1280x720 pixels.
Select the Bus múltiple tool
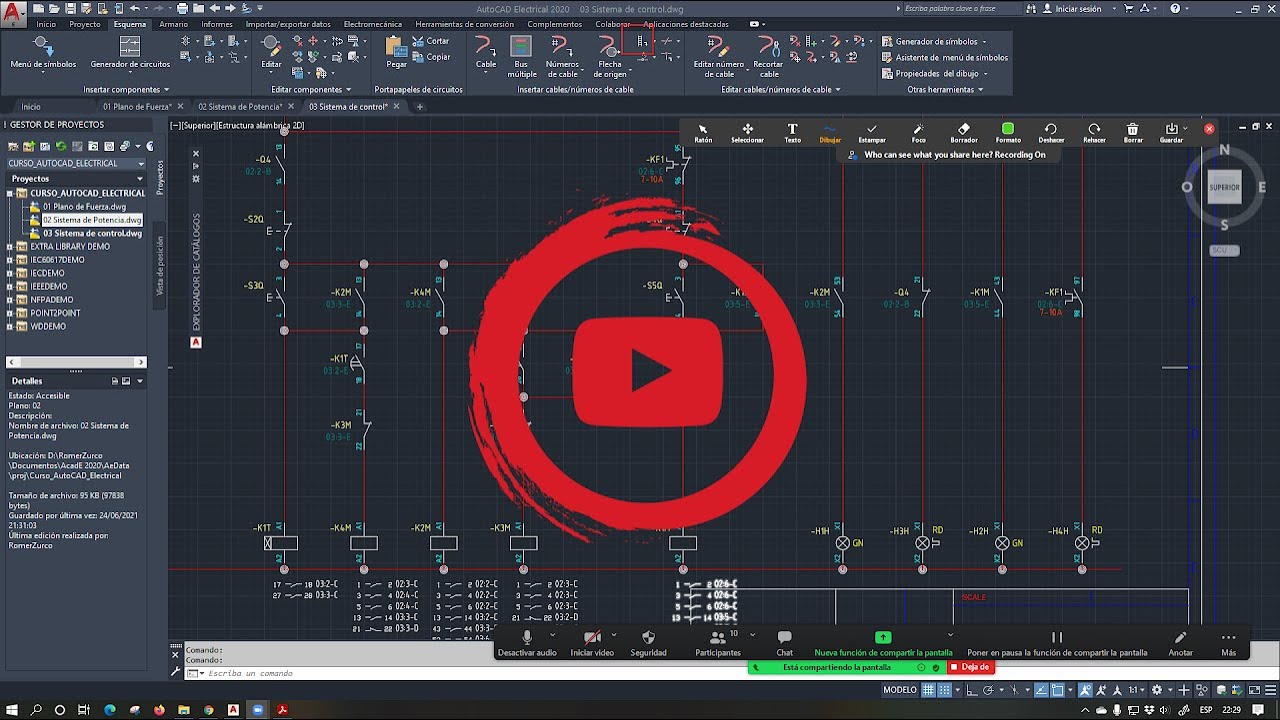point(521,56)
